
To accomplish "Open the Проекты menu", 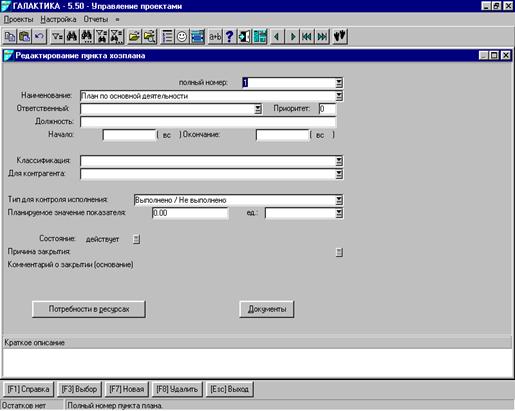I will (19, 19).
